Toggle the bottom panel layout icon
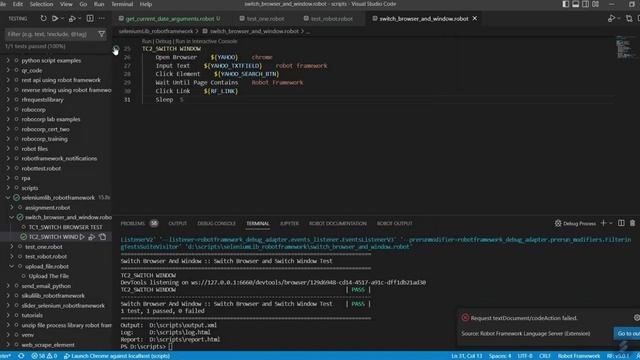The height and width of the screenshot is (360, 640). click(x=576, y=4)
